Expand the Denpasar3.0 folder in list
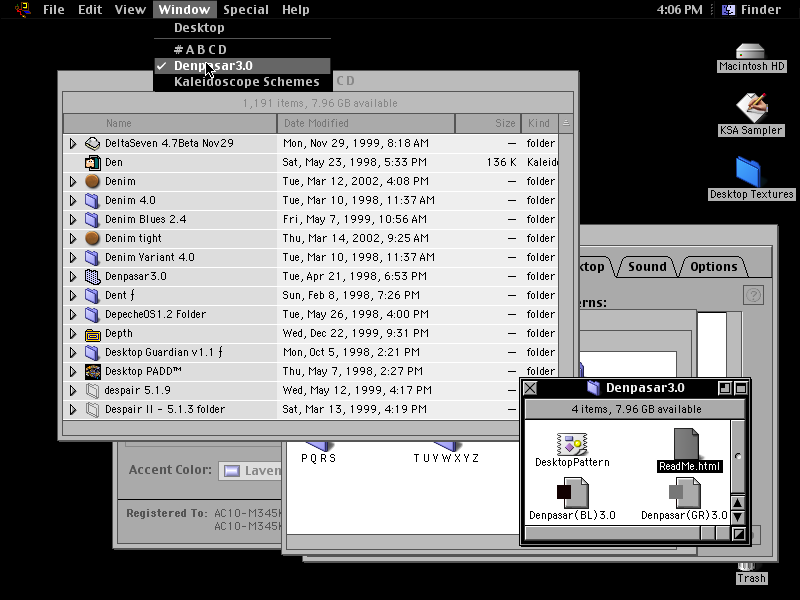The height and width of the screenshot is (600, 800). [73, 277]
